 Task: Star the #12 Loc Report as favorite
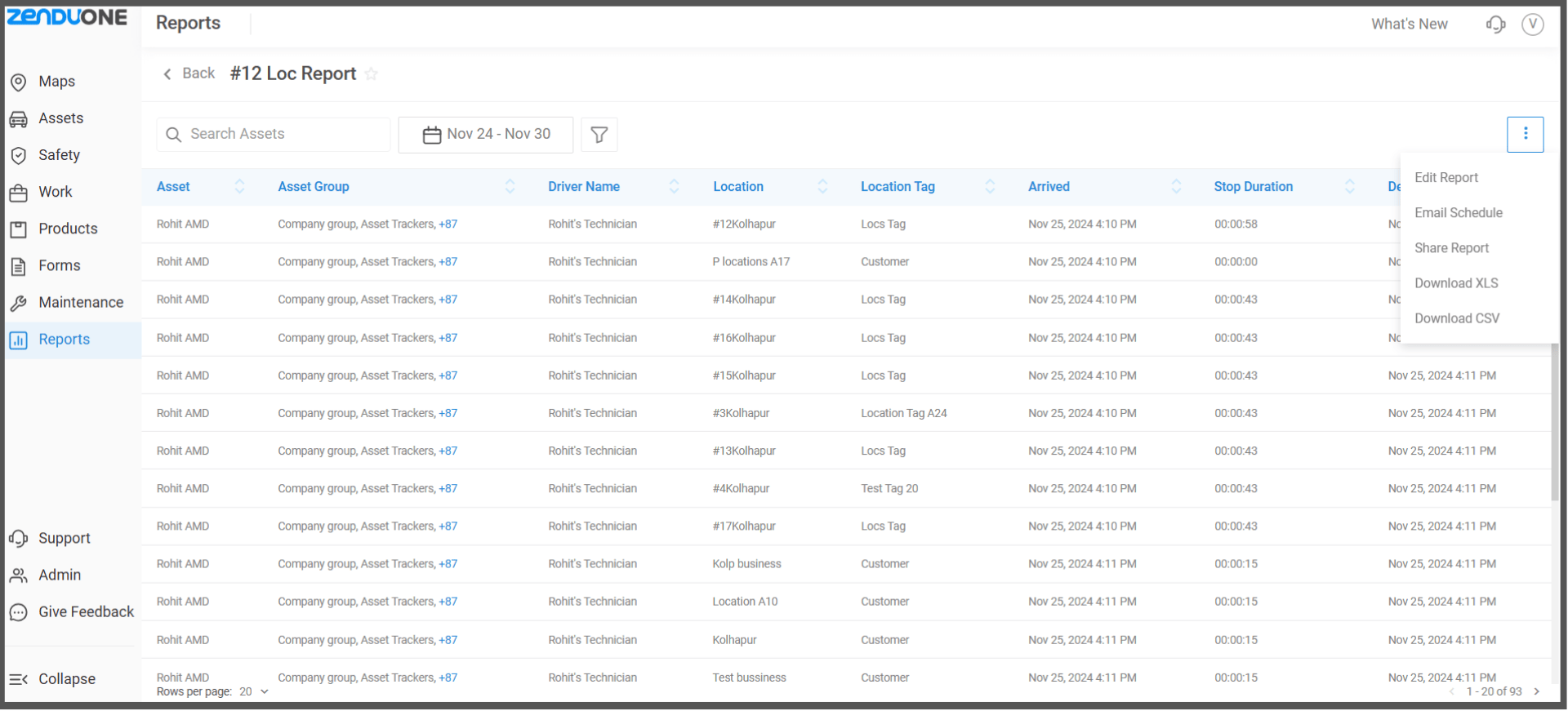[372, 74]
